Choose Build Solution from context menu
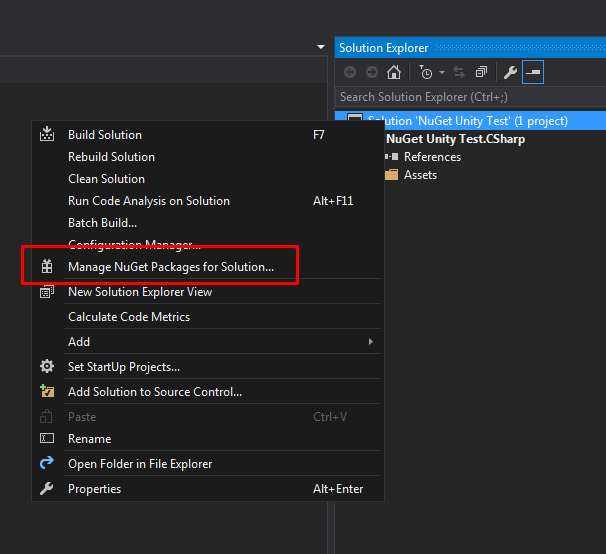The image size is (606, 554). coord(208,135)
